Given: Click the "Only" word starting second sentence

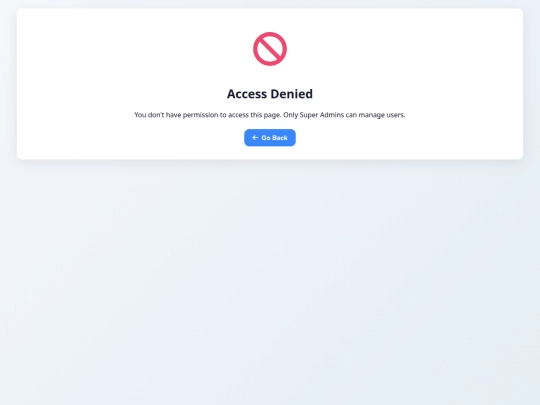Looking at the screenshot, I should (x=290, y=115).
